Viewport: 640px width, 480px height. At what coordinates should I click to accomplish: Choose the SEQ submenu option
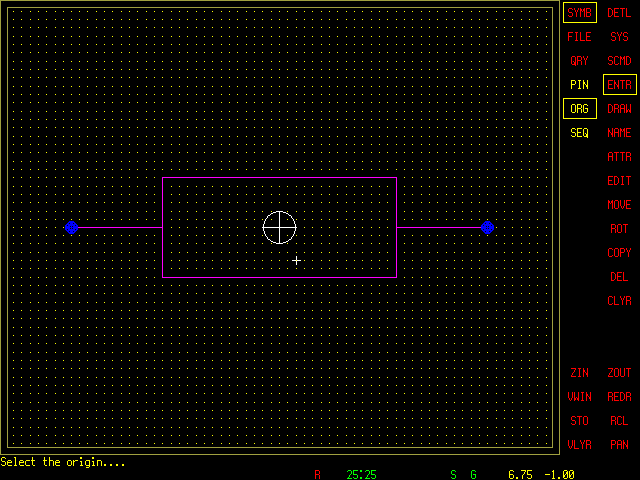pos(580,133)
